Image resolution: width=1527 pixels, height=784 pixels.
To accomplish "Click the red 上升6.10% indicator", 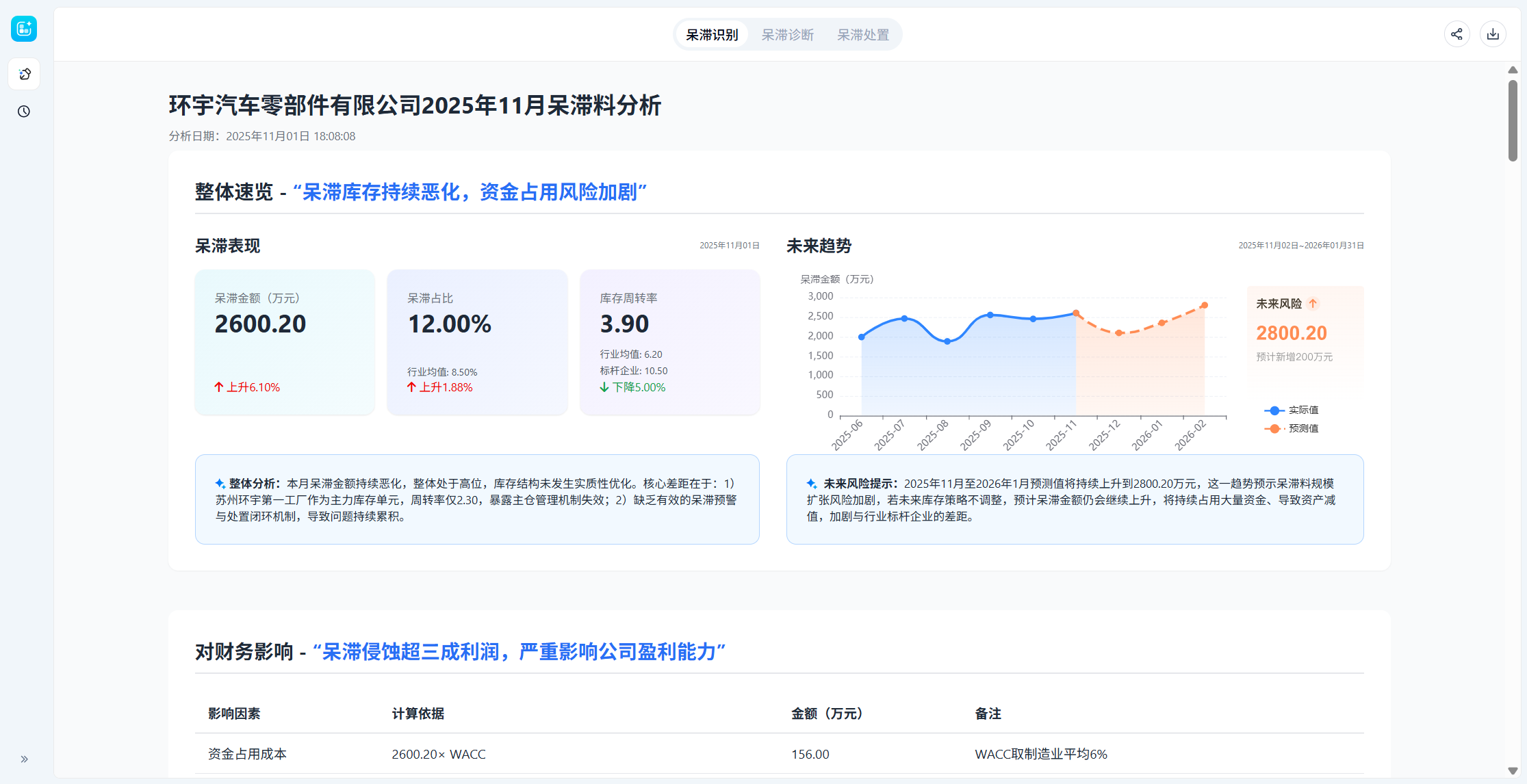I will coord(247,387).
